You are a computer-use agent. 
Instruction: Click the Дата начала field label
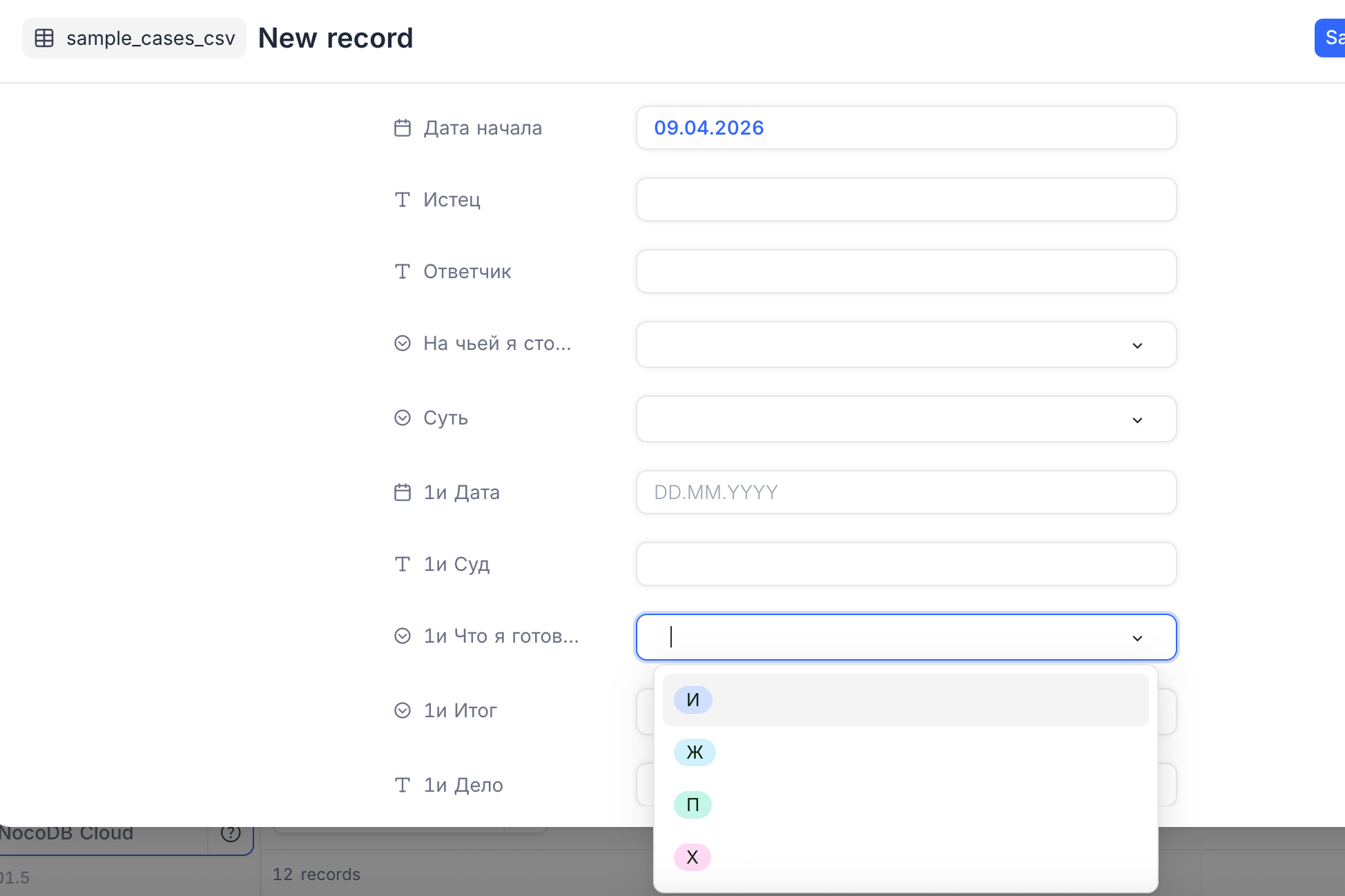(483, 128)
